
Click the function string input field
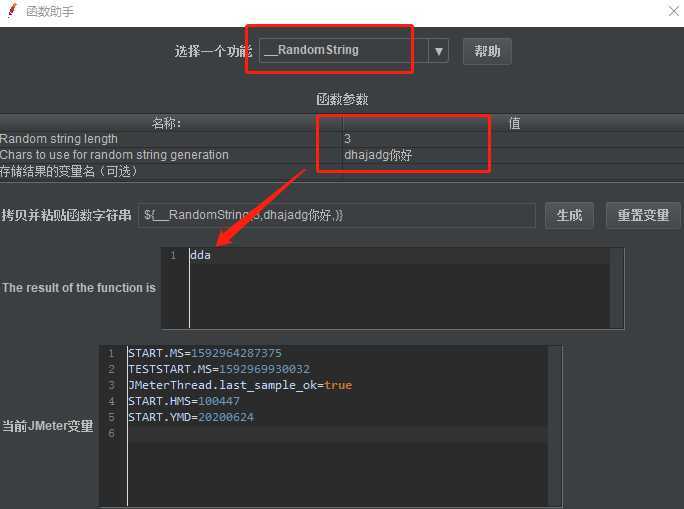336,215
